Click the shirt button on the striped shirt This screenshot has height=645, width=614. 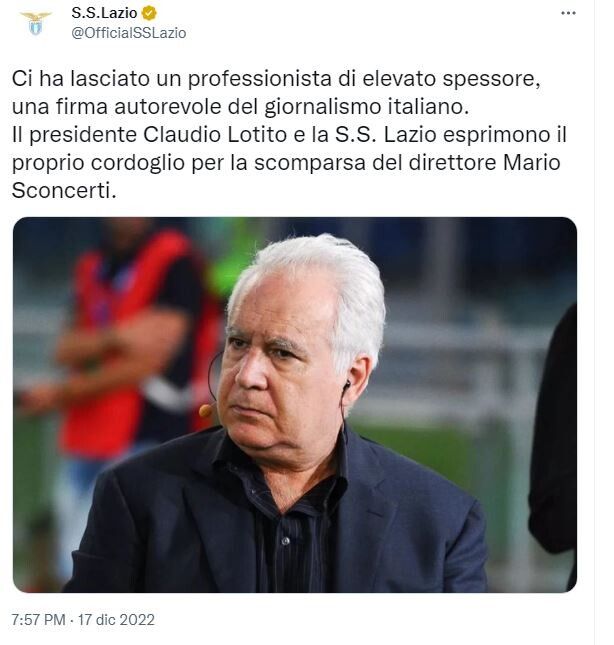click(285, 541)
